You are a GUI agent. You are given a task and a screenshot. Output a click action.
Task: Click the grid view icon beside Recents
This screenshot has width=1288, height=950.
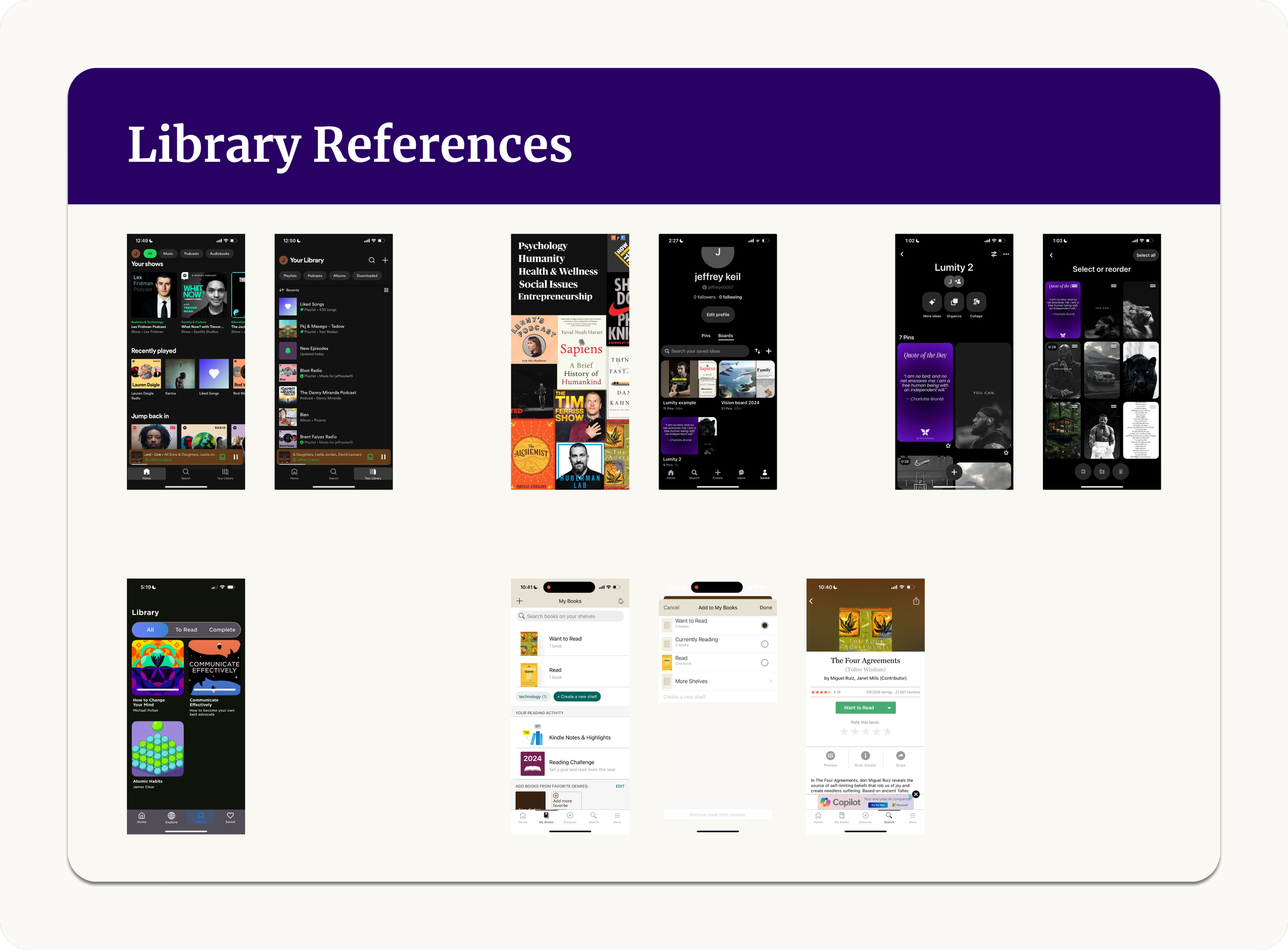(x=386, y=290)
